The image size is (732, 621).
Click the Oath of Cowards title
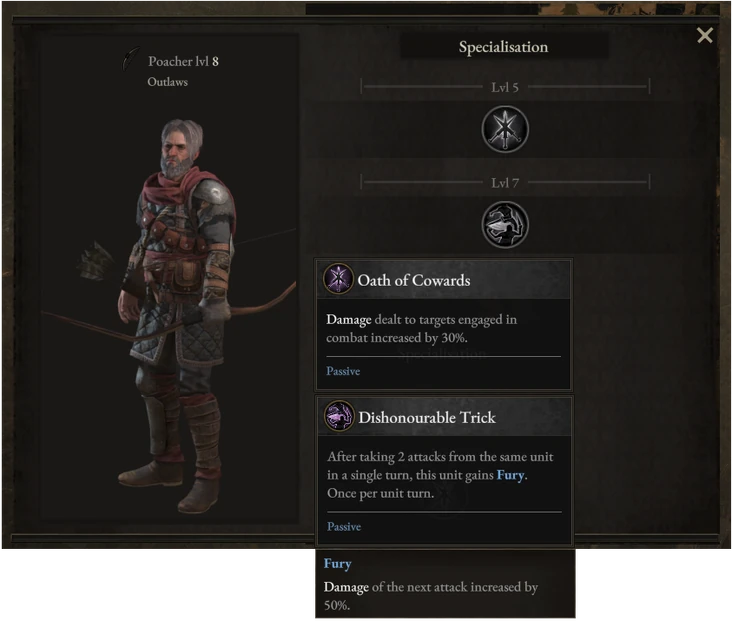tap(414, 280)
